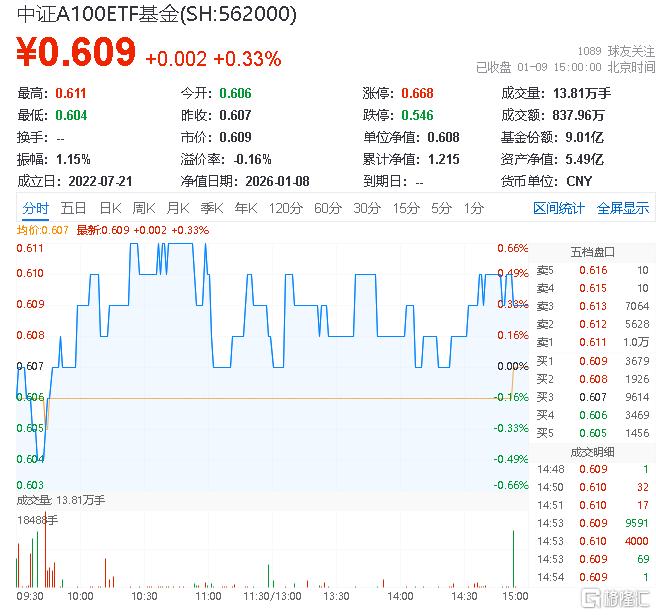656x615 pixels.
Task: Select the 卖1 order row at 0.611
Action: 592,342
